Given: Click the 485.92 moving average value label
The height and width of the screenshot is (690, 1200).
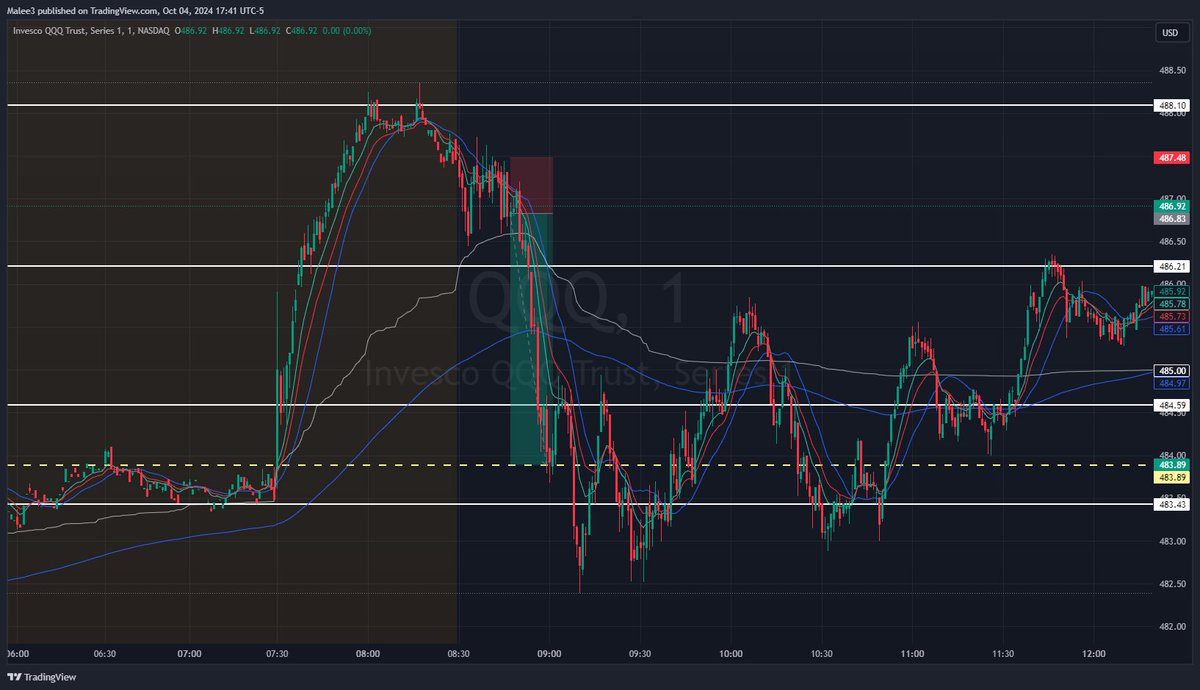Looking at the screenshot, I should coord(1171,292).
